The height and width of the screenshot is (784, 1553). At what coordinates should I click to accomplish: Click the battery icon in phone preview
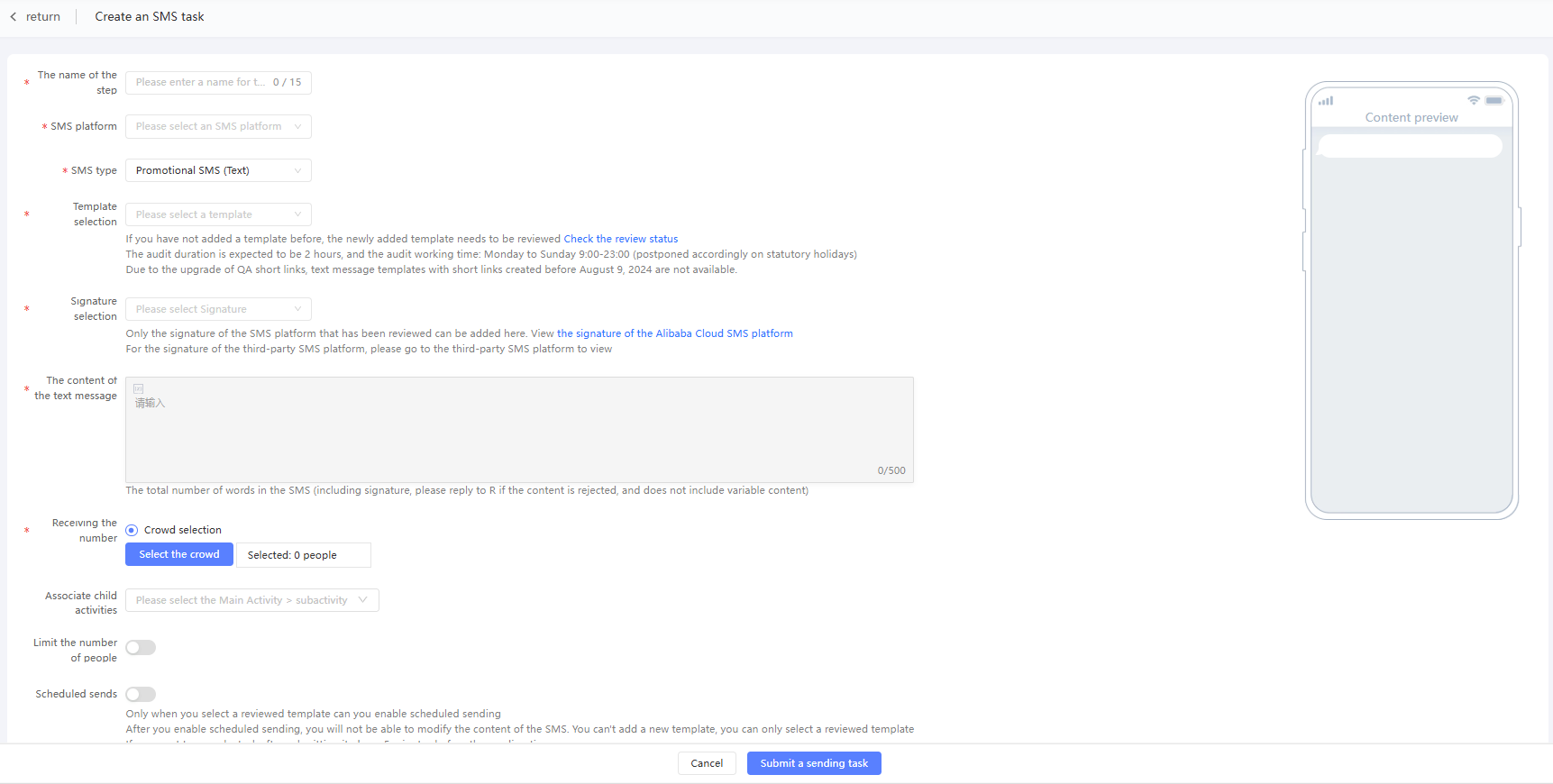(x=1494, y=100)
